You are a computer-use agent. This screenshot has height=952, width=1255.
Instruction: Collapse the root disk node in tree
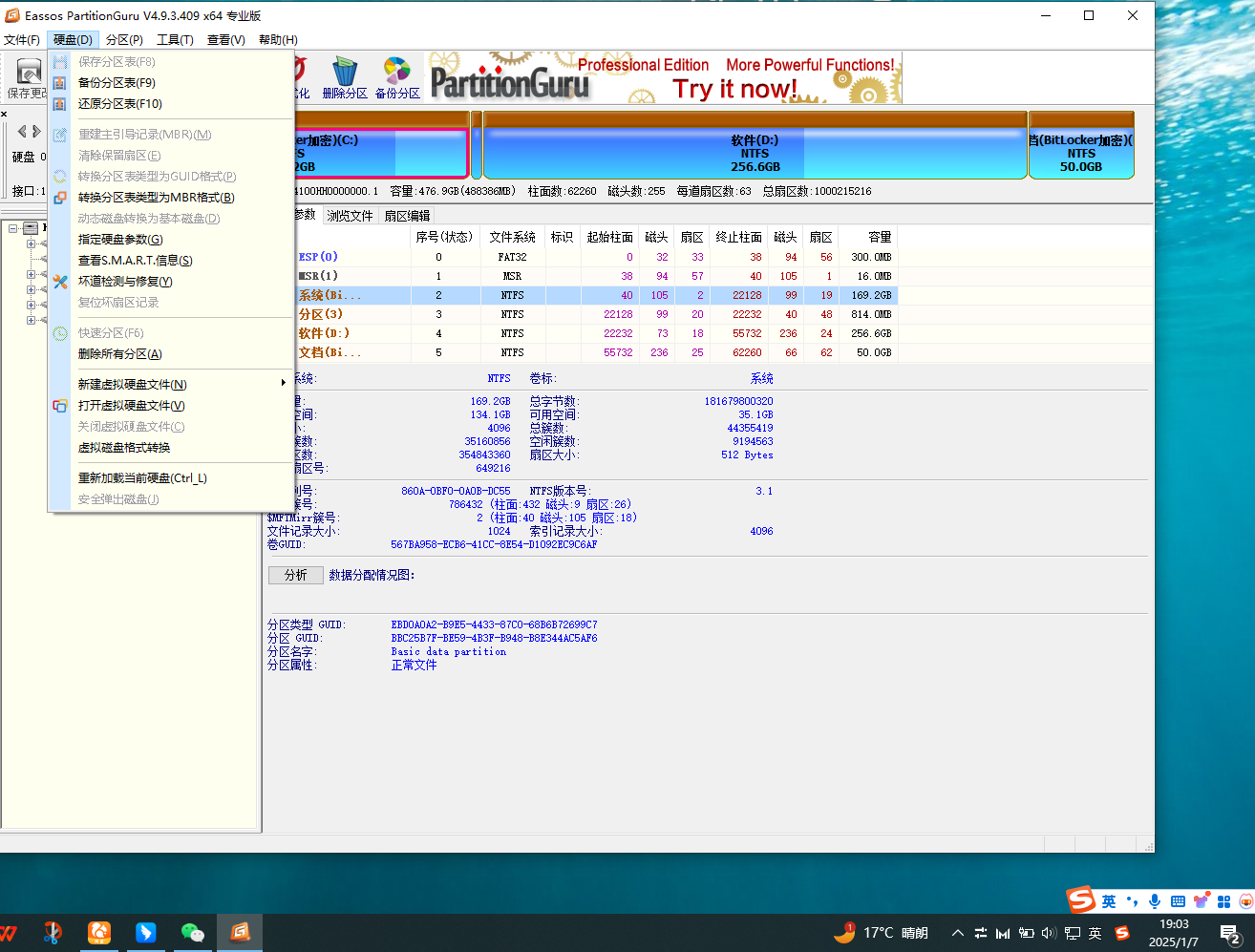(13, 228)
